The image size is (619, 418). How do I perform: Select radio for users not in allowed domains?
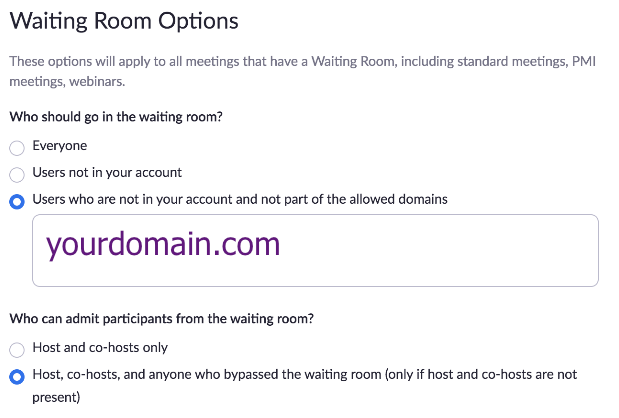click(16, 201)
